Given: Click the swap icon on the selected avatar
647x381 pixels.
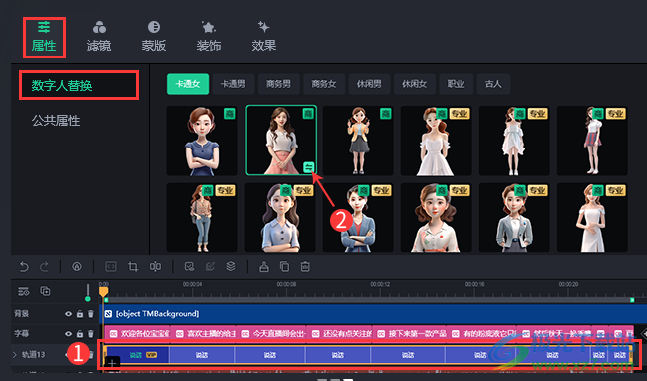Looking at the screenshot, I should coord(308,167).
